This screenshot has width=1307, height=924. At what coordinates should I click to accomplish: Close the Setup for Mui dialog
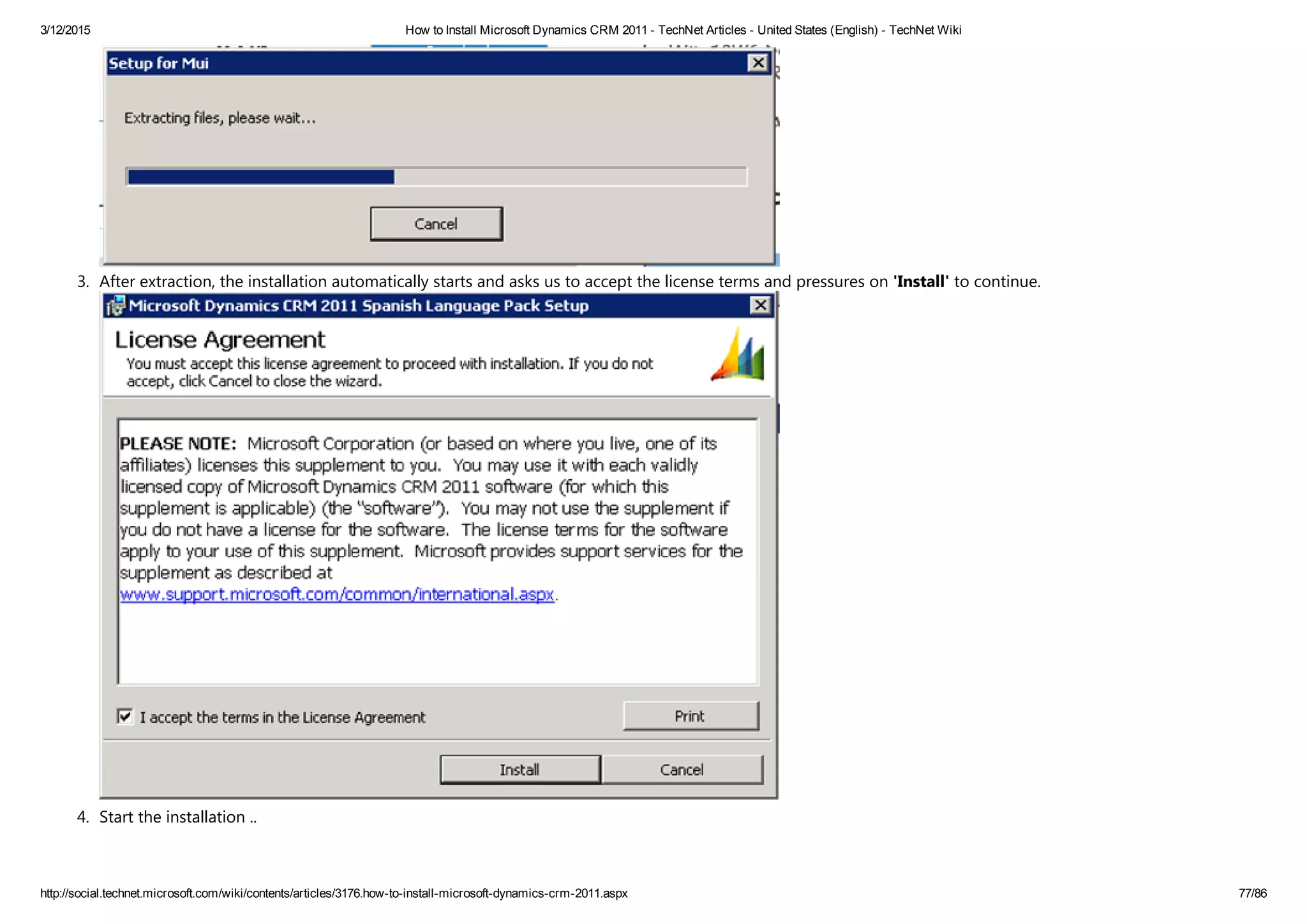758,63
